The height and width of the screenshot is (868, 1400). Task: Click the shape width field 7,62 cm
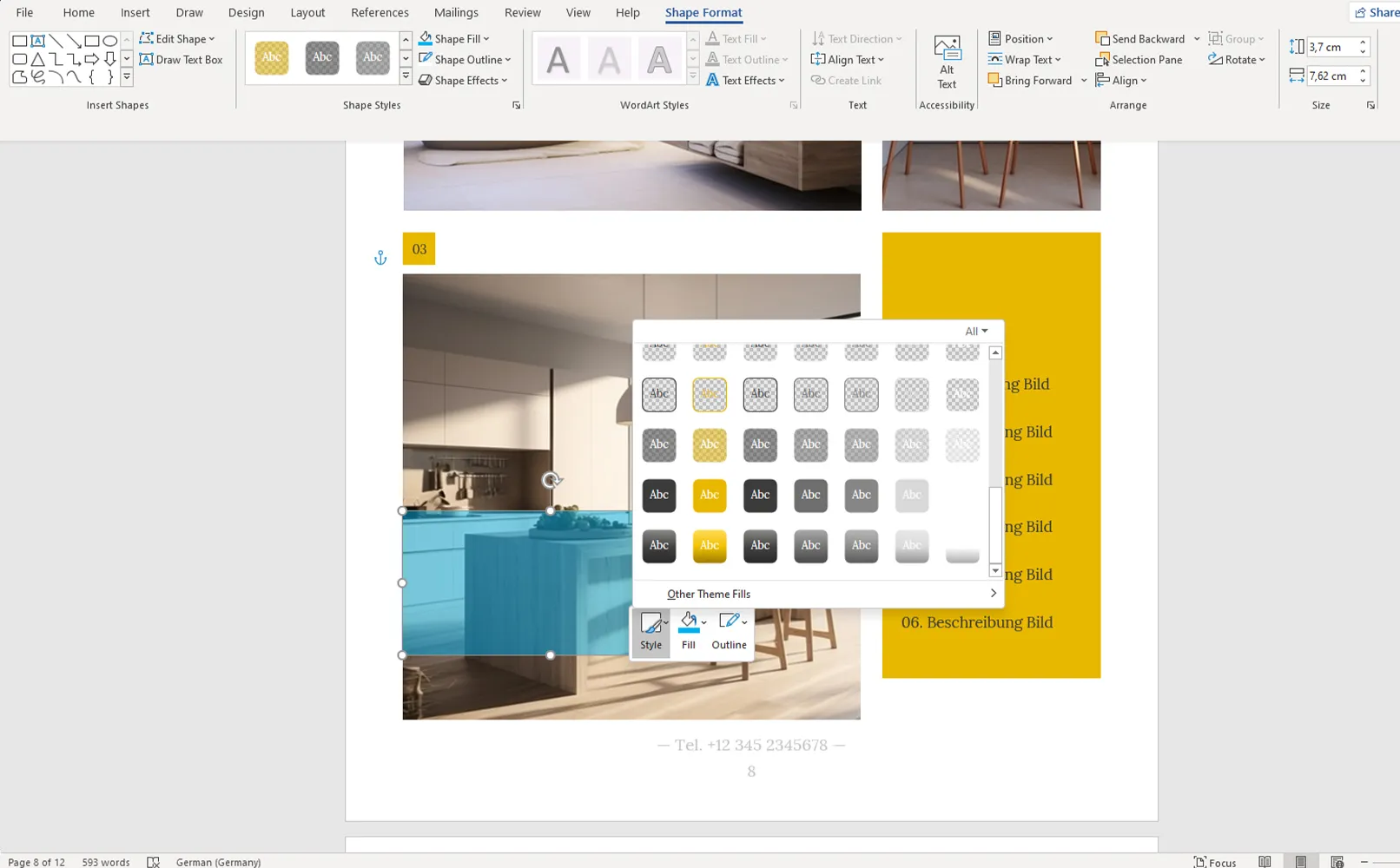pos(1331,76)
